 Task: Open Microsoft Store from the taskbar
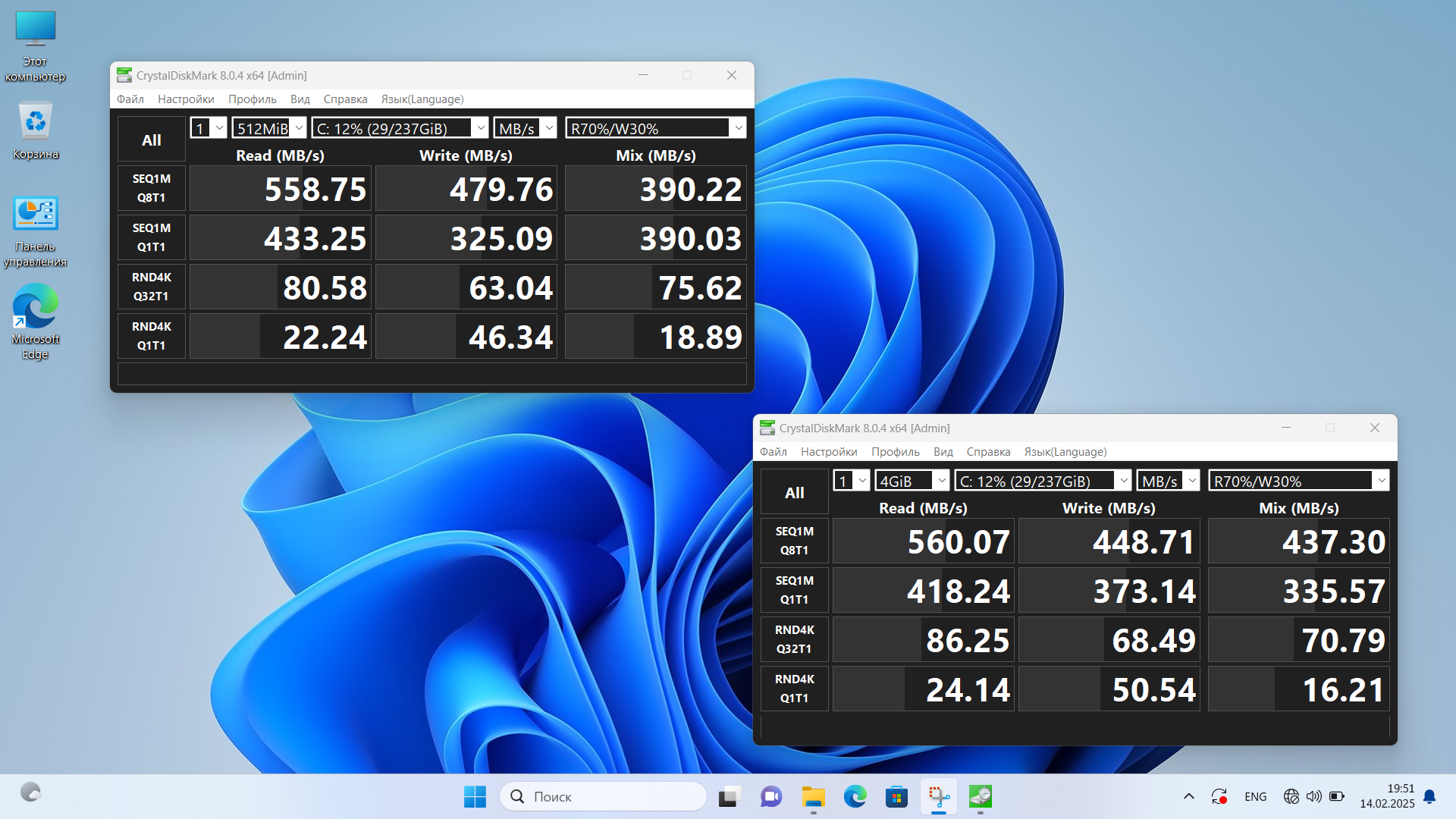(x=896, y=796)
